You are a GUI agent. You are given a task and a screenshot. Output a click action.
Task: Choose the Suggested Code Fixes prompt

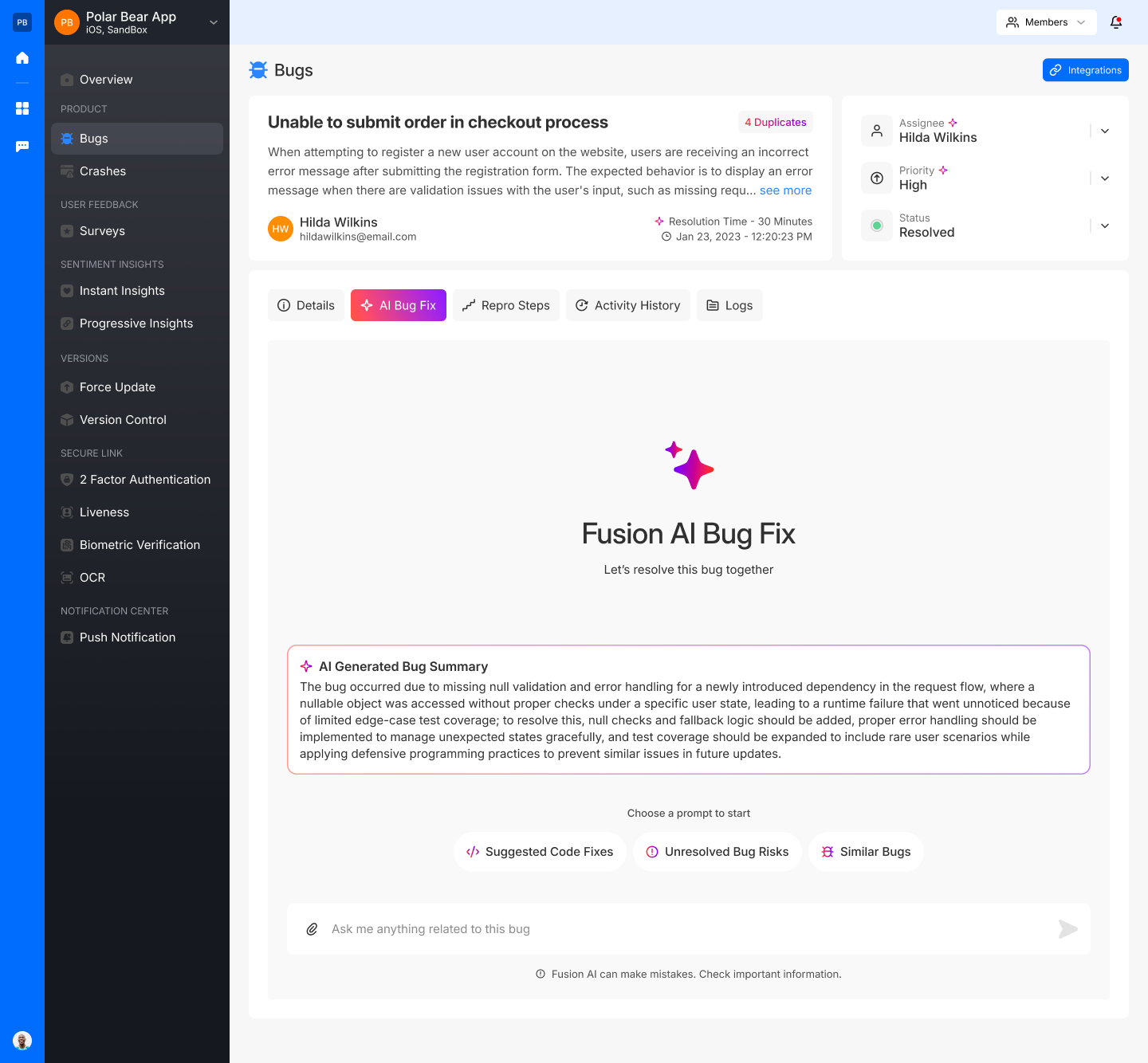tap(540, 852)
